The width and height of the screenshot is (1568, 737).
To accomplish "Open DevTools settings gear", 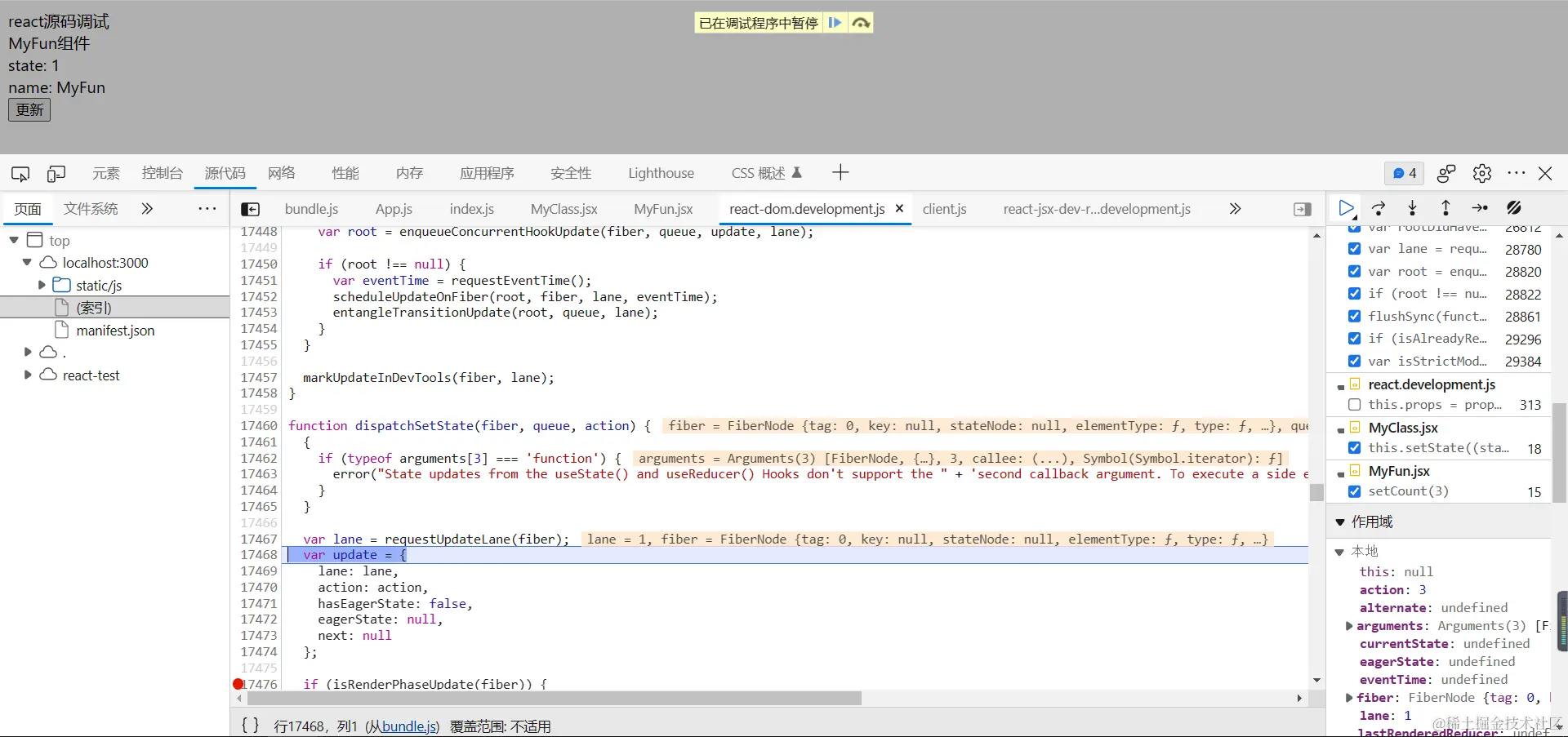I will pyautogui.click(x=1482, y=173).
